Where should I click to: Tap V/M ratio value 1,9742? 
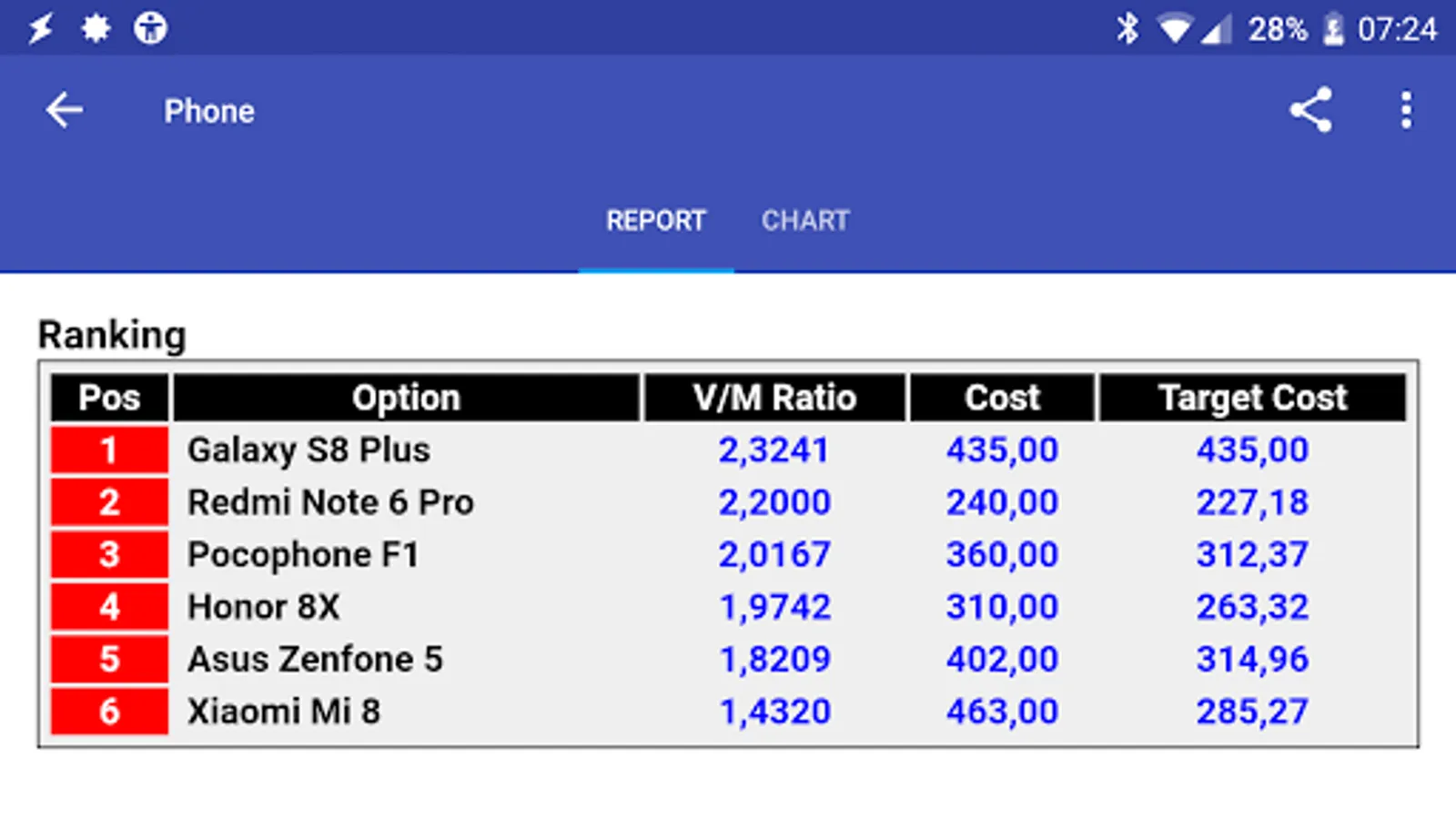[774, 607]
